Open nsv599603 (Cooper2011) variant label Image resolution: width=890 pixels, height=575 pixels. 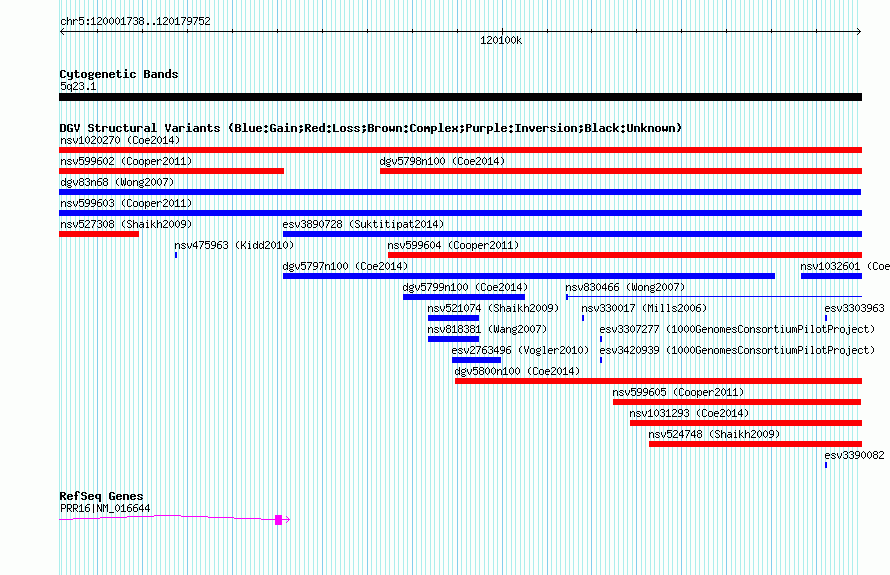(x=126, y=203)
